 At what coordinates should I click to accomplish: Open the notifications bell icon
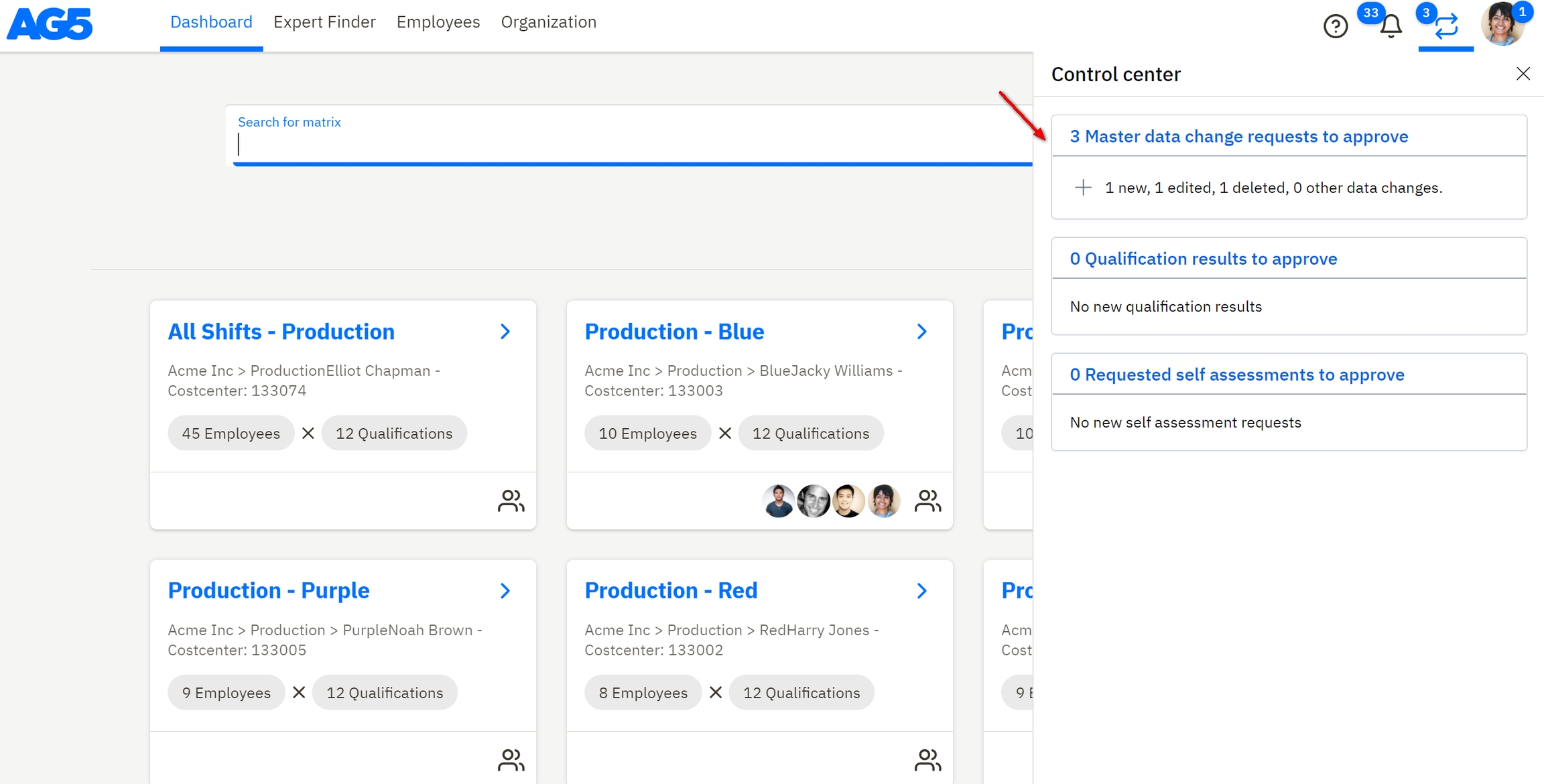pos(1391,26)
